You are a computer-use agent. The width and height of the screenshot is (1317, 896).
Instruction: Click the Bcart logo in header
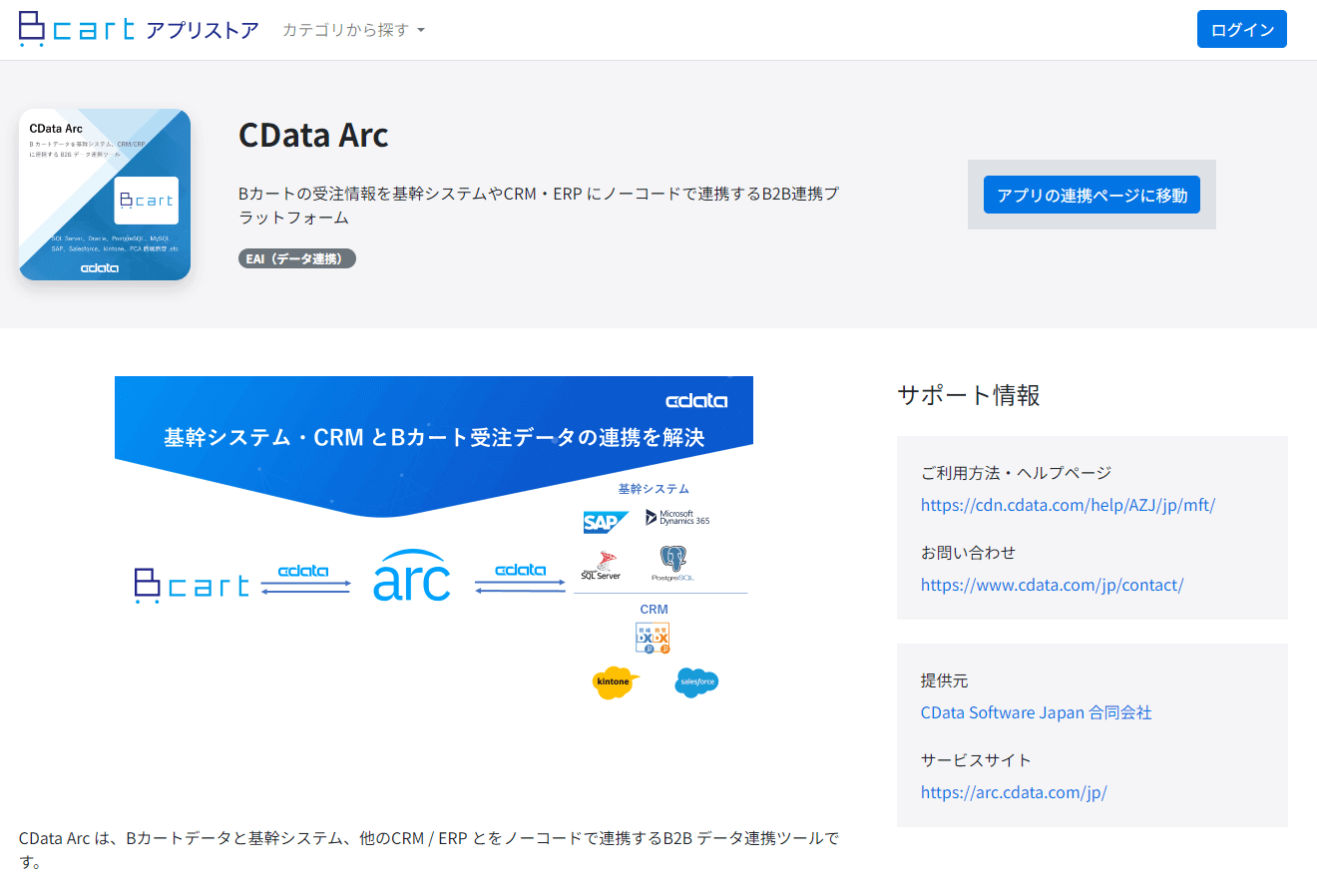point(76,29)
